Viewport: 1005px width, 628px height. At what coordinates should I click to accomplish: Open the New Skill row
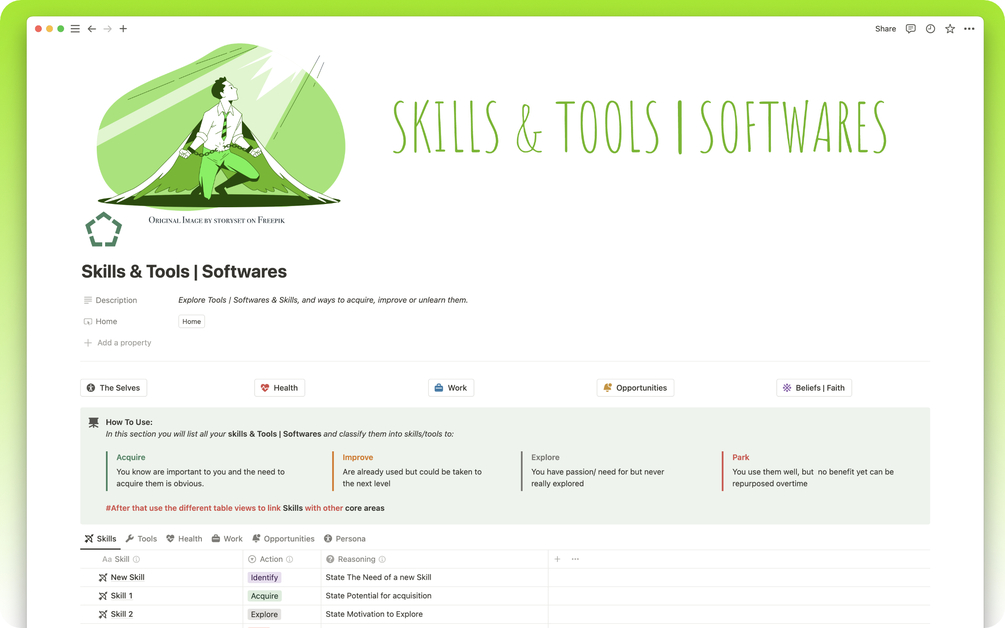(x=128, y=577)
